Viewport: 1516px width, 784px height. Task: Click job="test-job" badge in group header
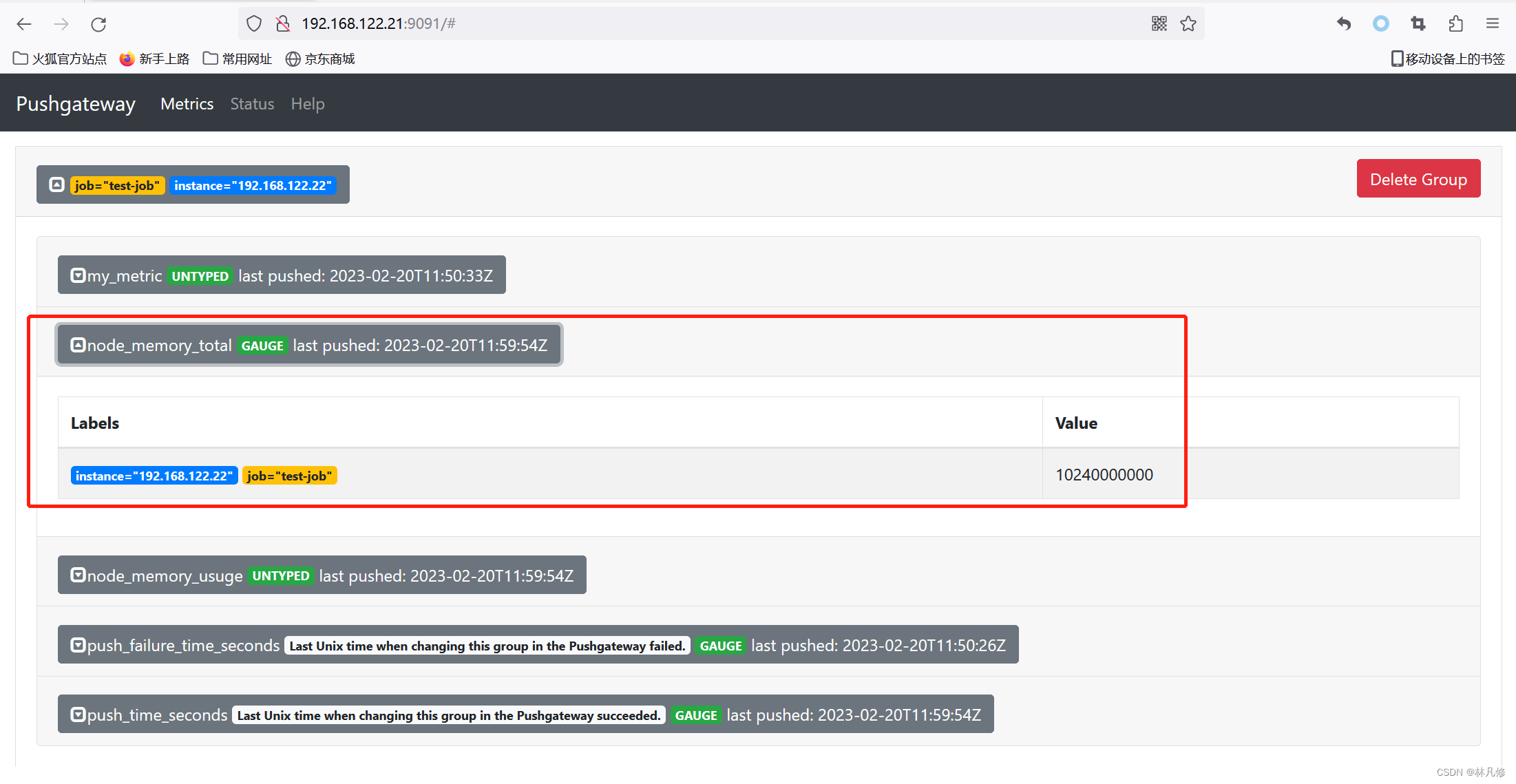click(x=117, y=186)
